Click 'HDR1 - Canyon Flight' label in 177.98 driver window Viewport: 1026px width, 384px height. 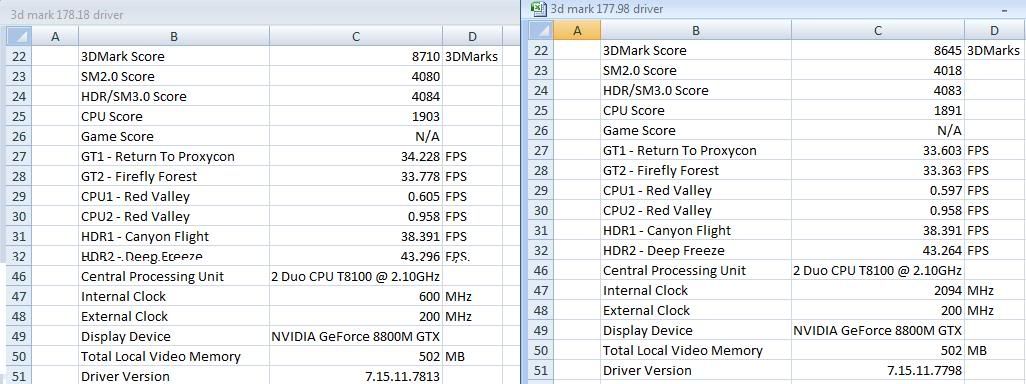pyautogui.click(x=667, y=230)
